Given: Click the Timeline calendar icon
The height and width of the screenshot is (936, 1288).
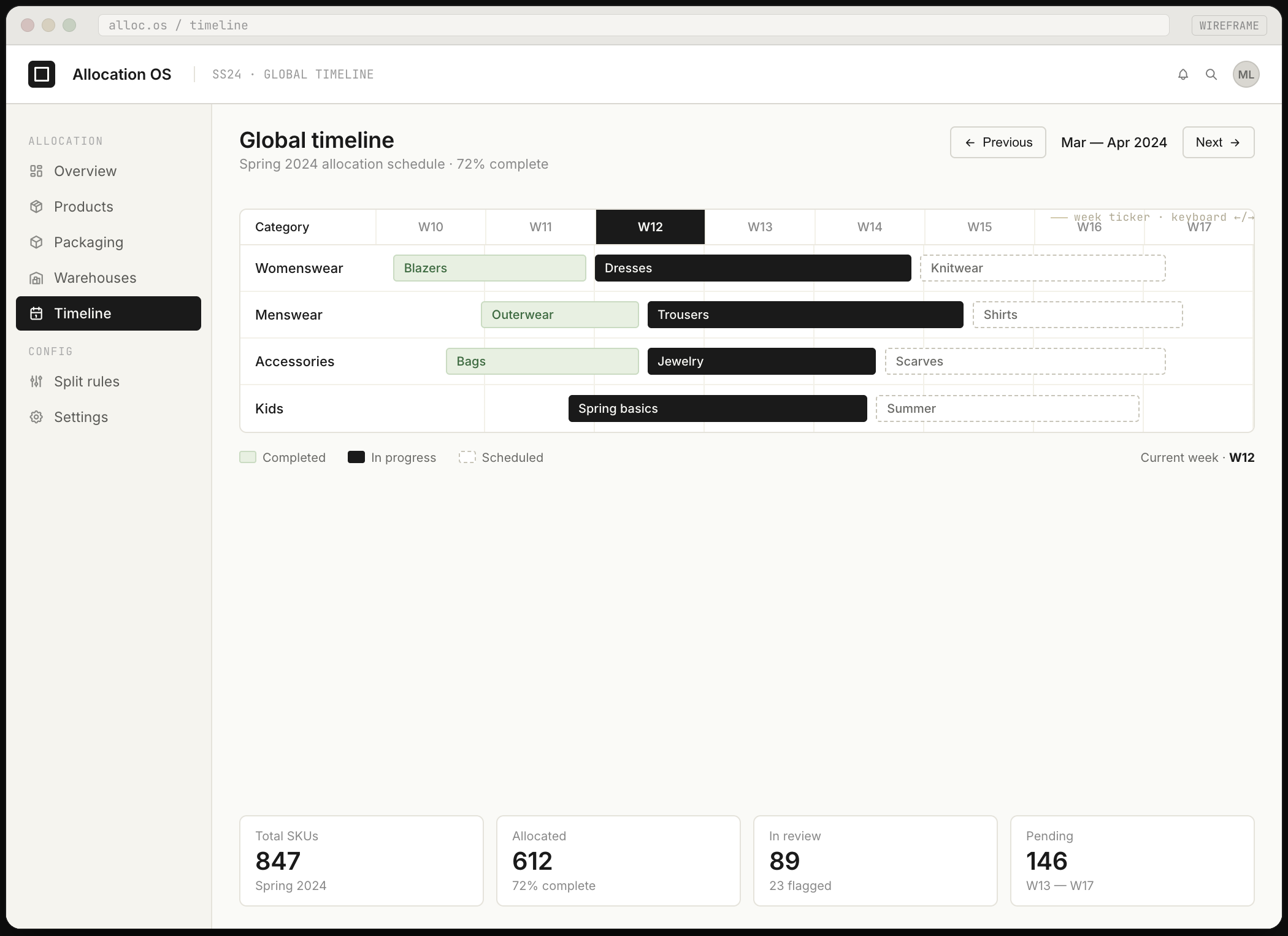Looking at the screenshot, I should 36,313.
